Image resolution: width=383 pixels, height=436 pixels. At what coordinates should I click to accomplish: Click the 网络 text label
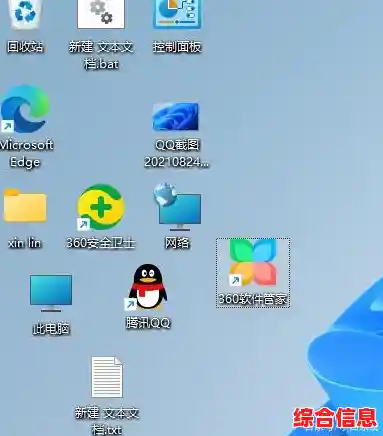pos(177,243)
